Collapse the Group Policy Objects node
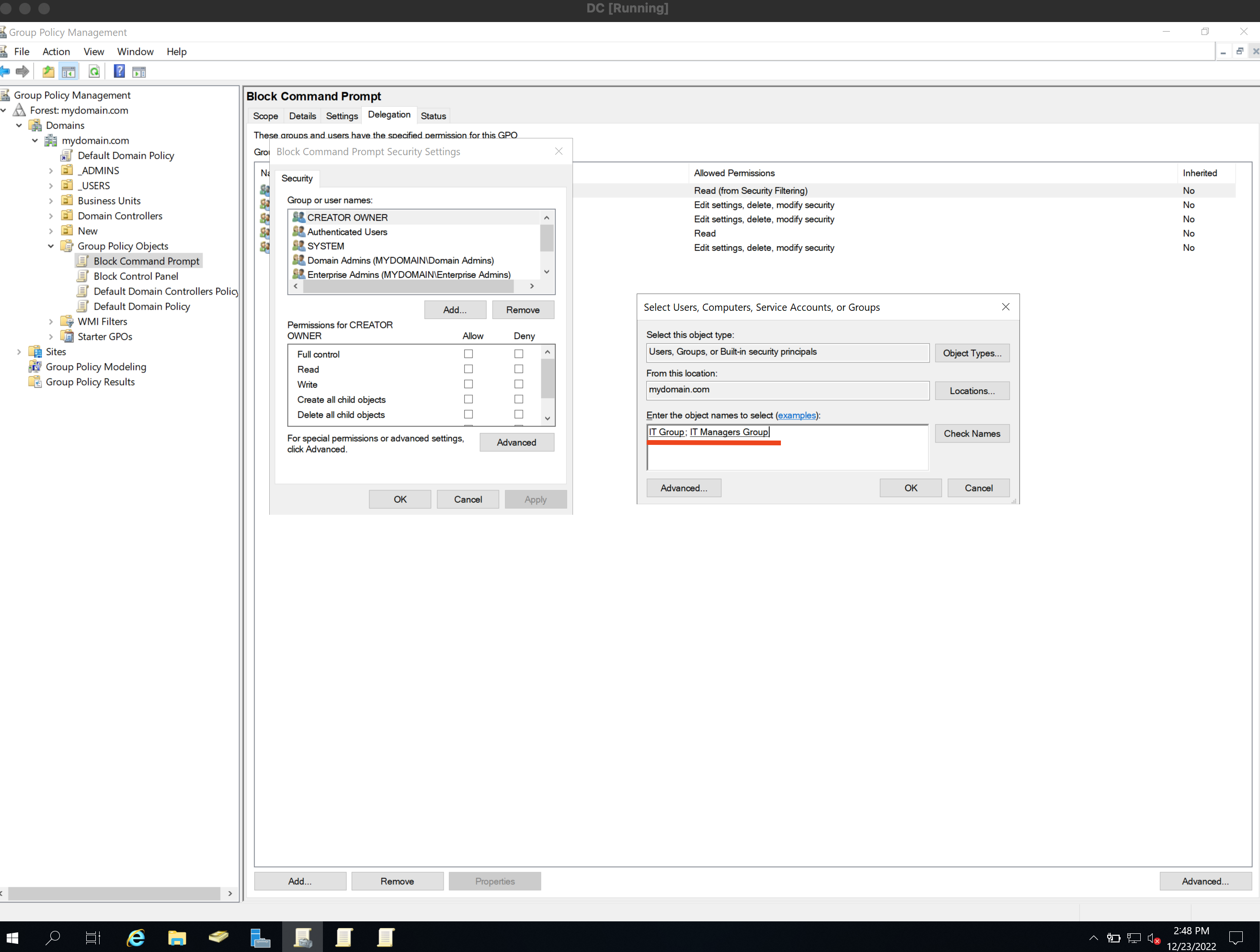Screen dimensions: 1260x952 point(51,246)
